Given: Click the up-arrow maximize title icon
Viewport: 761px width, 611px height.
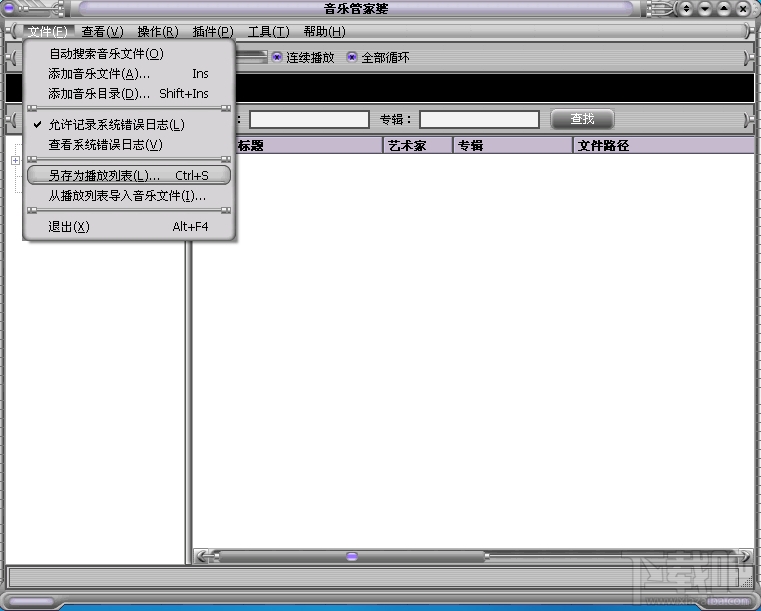Looking at the screenshot, I should 724,8.
